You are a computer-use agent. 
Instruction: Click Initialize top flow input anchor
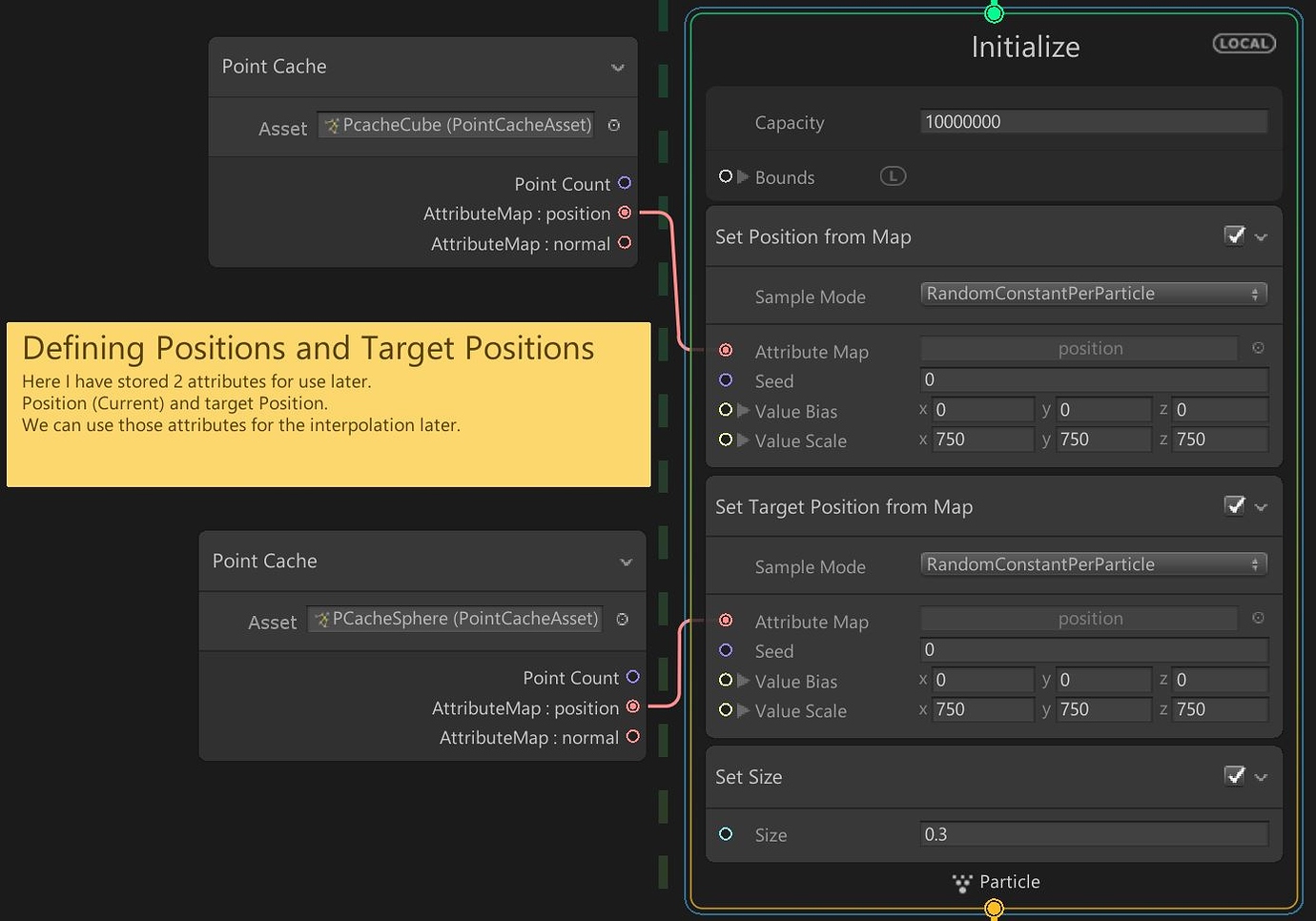(x=994, y=13)
